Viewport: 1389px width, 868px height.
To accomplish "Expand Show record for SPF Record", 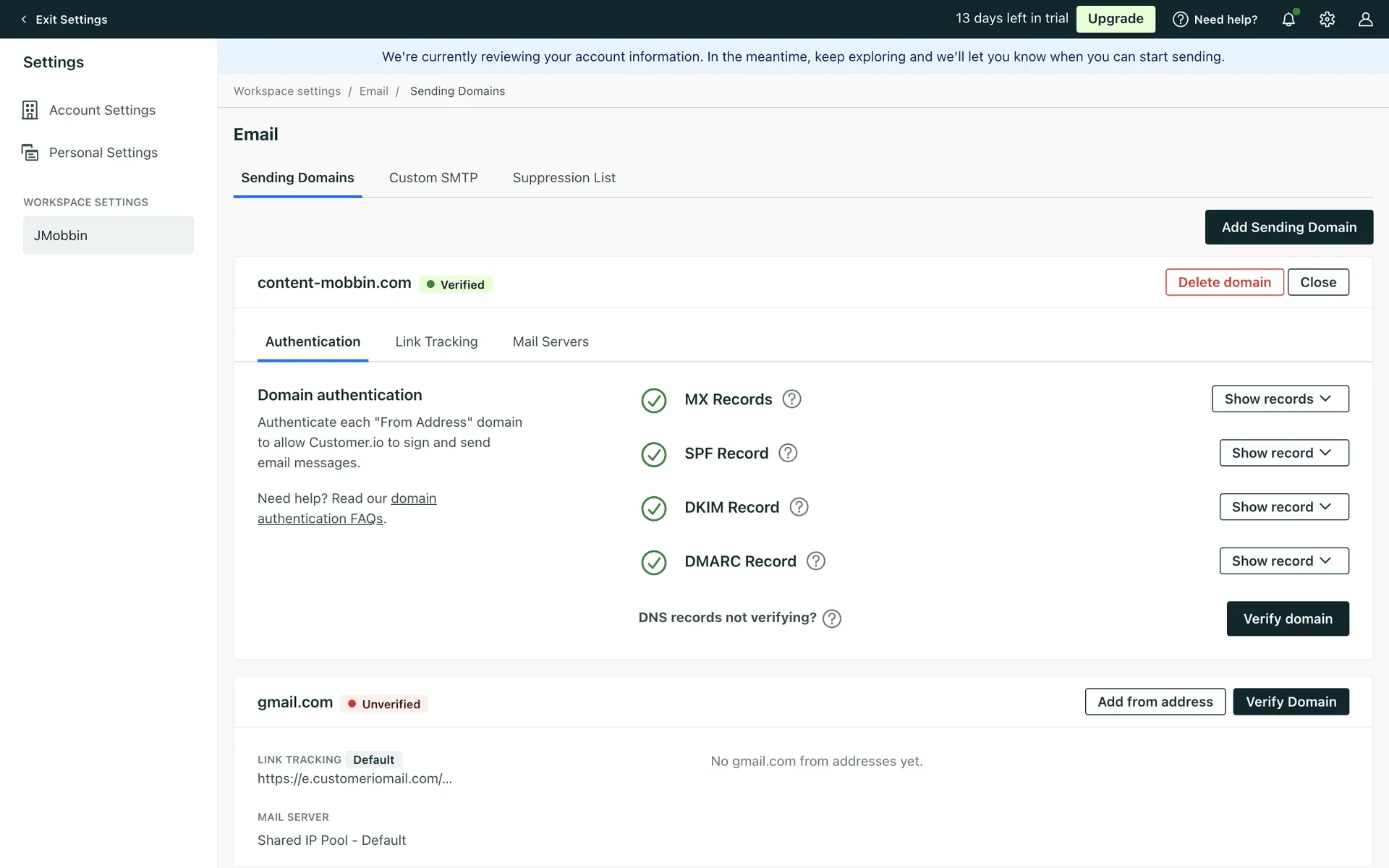I will click(1283, 453).
